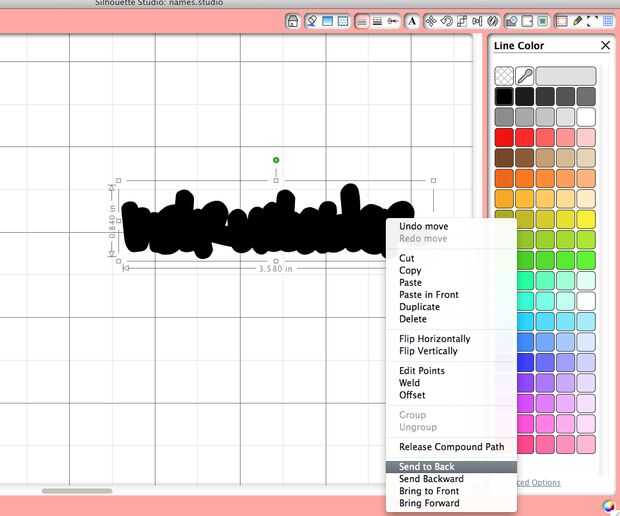Viewport: 620px width, 516px height.
Task: Click the current line color preview box
Action: click(566, 76)
